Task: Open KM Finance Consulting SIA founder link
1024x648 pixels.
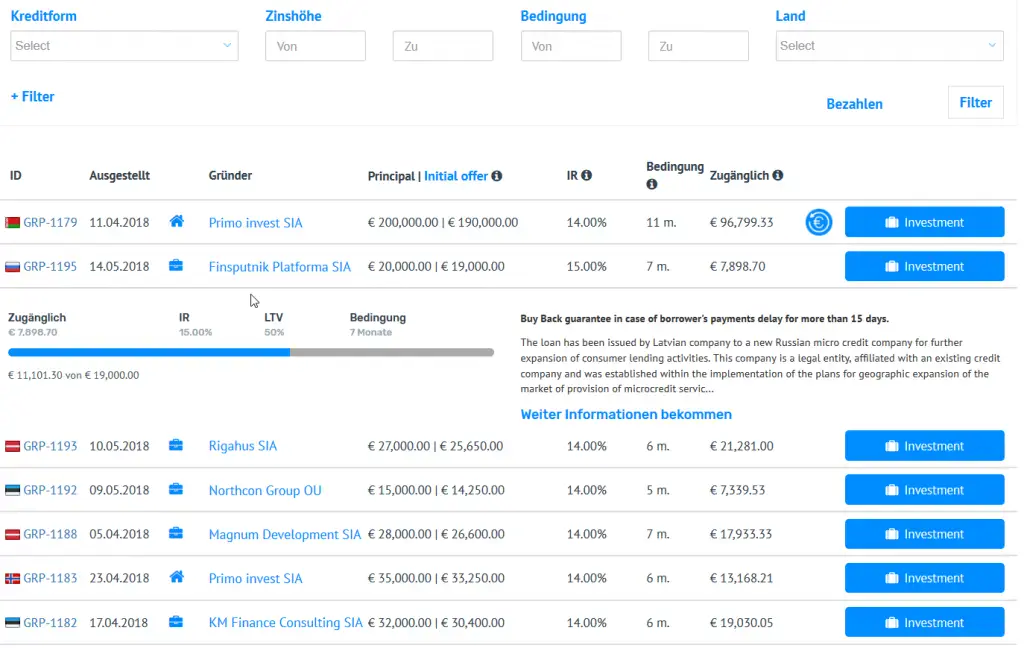Action: tap(285, 623)
